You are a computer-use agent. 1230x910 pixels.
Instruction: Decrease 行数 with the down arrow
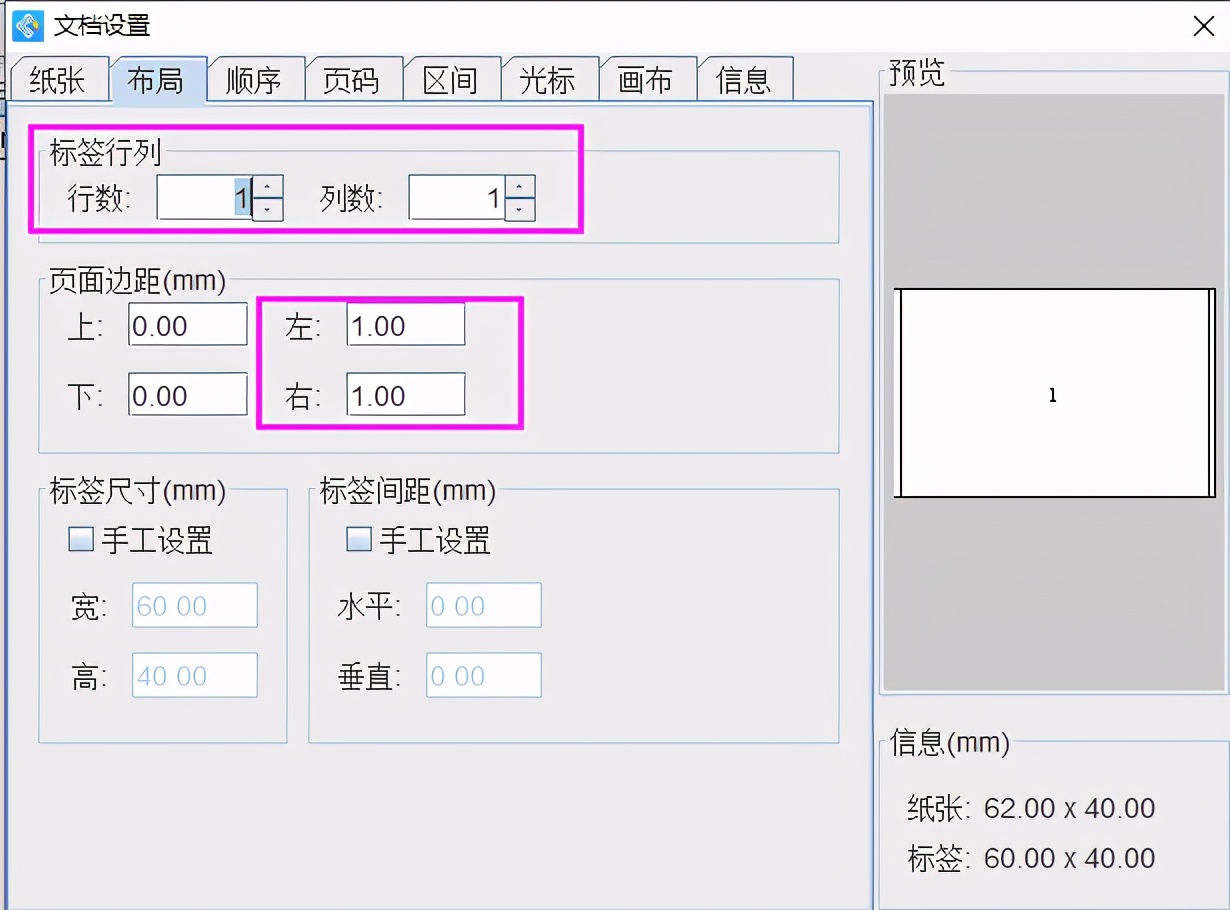pos(268,209)
